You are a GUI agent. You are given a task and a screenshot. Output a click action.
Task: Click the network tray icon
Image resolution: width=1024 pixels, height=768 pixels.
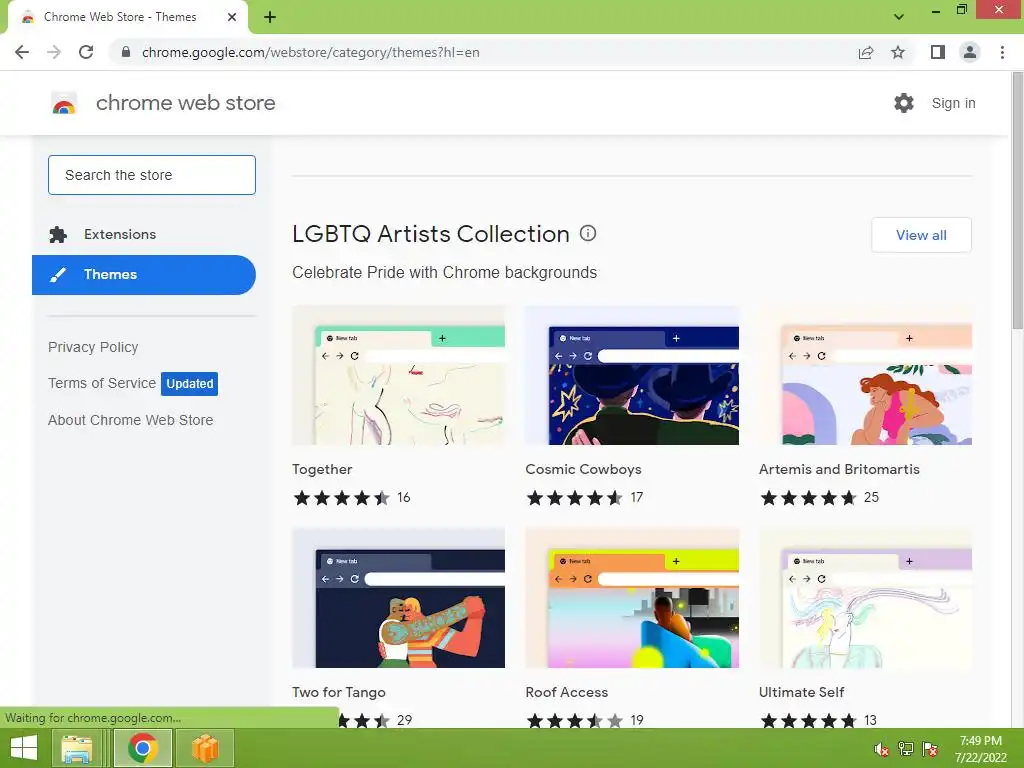click(x=906, y=749)
